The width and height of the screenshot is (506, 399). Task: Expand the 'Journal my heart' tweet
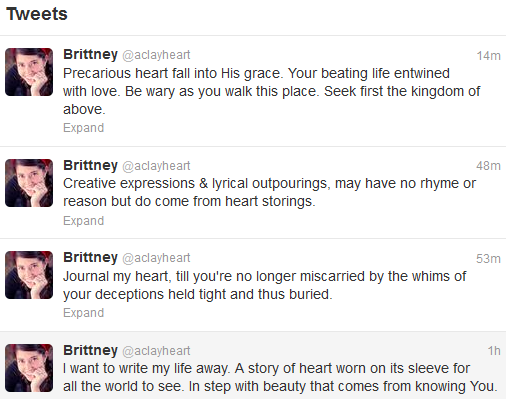click(x=84, y=313)
